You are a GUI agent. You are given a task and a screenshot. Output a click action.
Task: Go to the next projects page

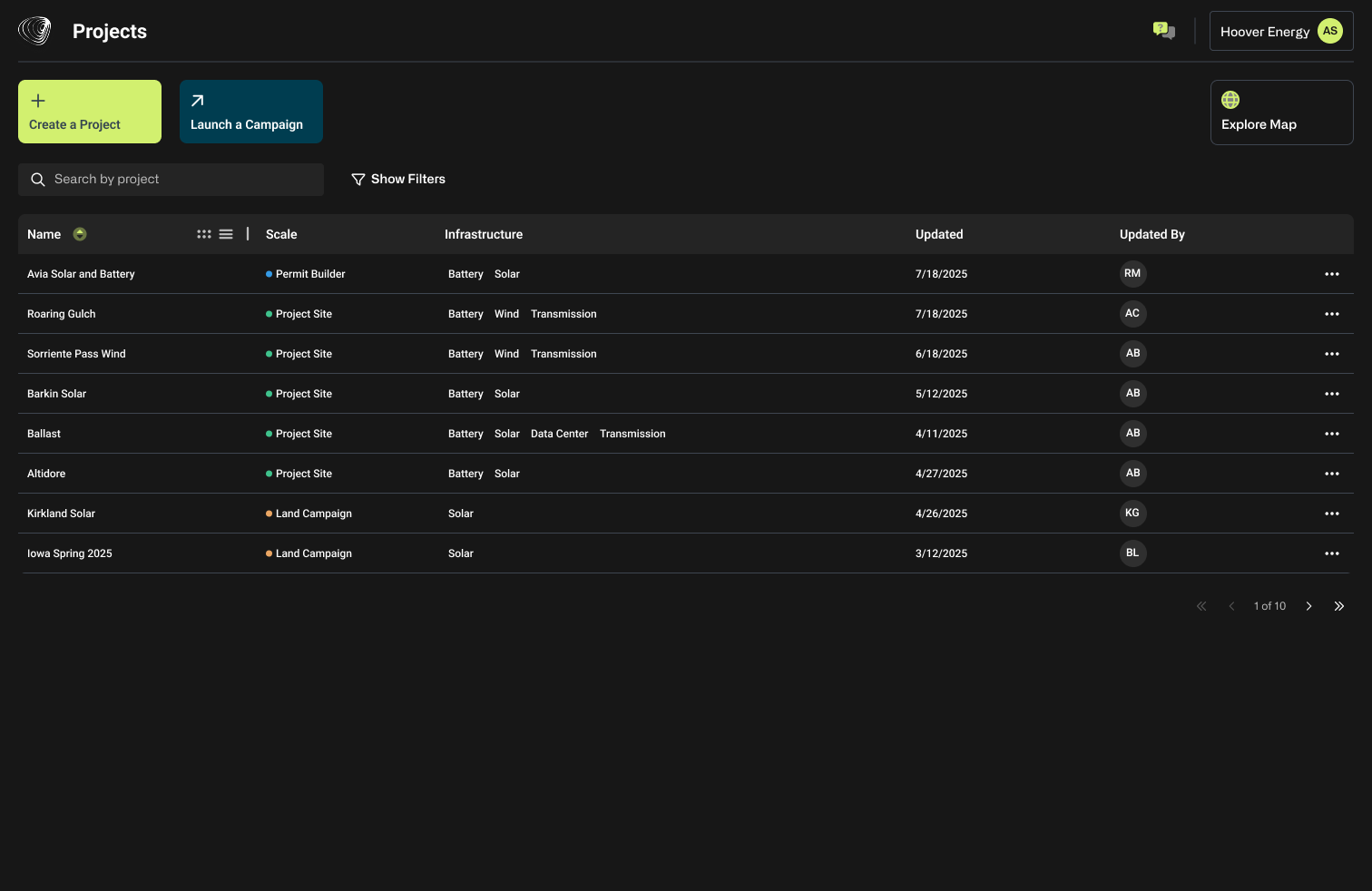1308,605
